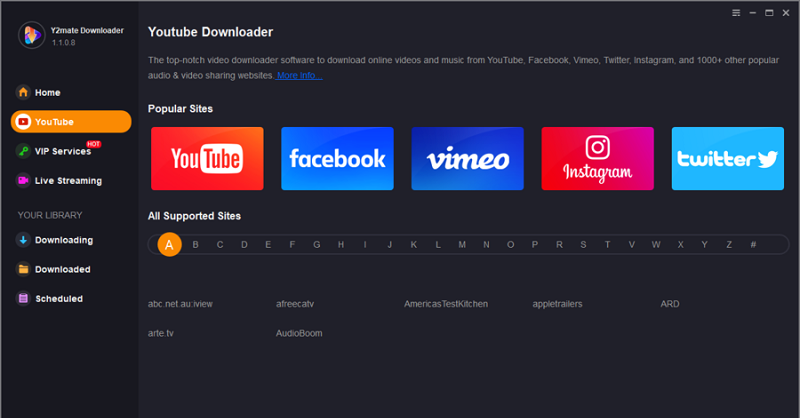Choose the Z letter filter
Image resolution: width=800 pixels, height=418 pixels.
[x=729, y=244]
